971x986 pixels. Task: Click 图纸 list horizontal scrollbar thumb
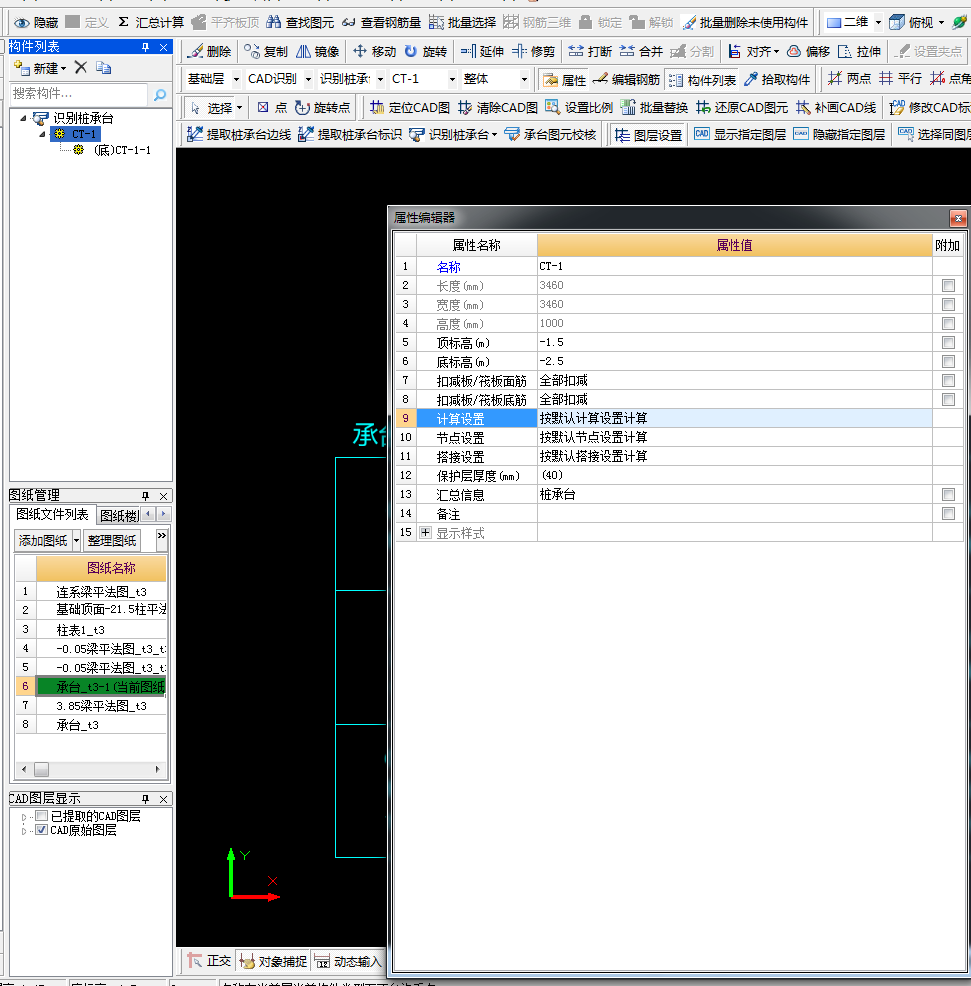42,769
